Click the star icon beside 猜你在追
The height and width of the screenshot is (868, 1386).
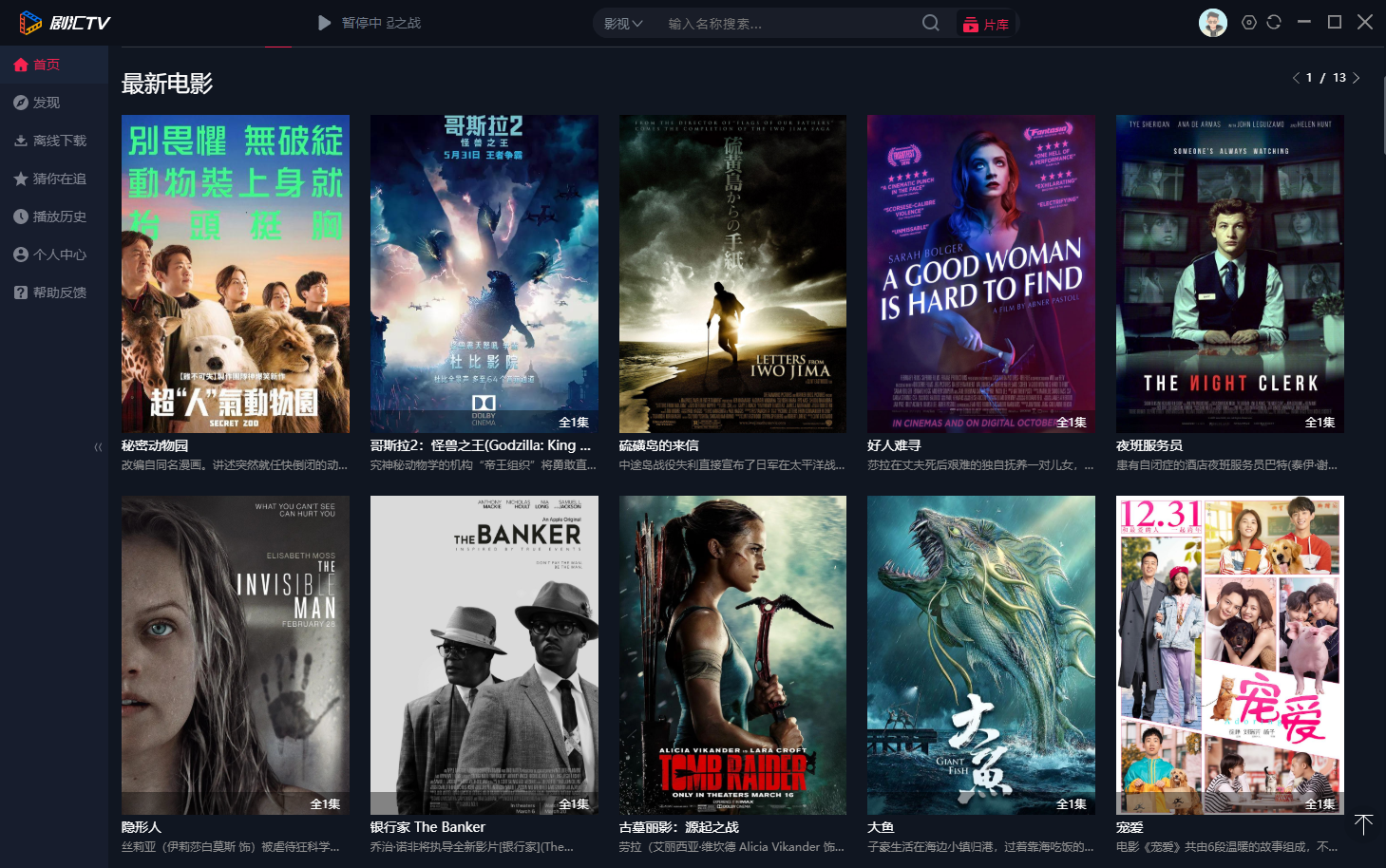coord(21,179)
